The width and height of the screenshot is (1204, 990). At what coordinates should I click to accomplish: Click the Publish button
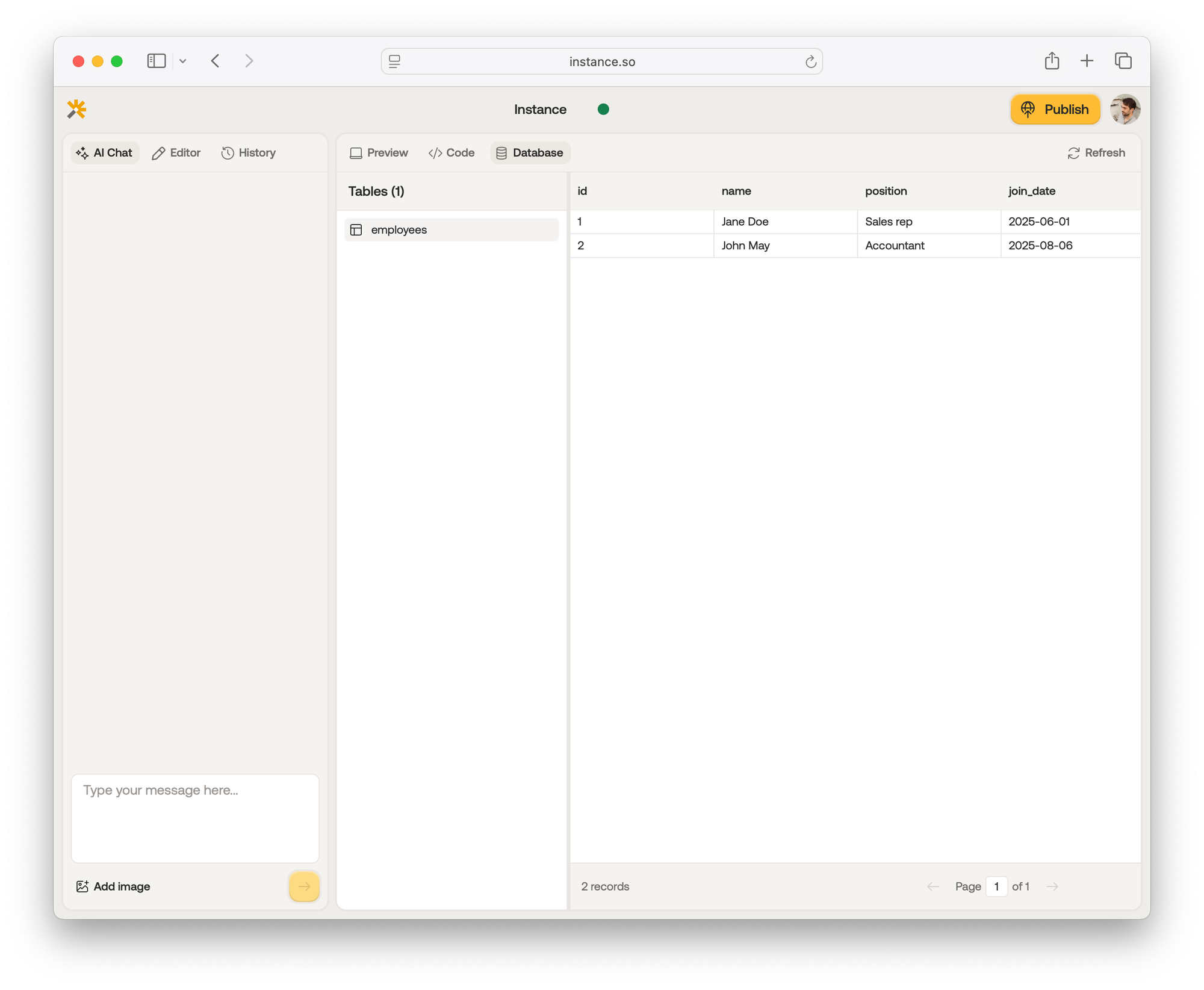(1055, 109)
